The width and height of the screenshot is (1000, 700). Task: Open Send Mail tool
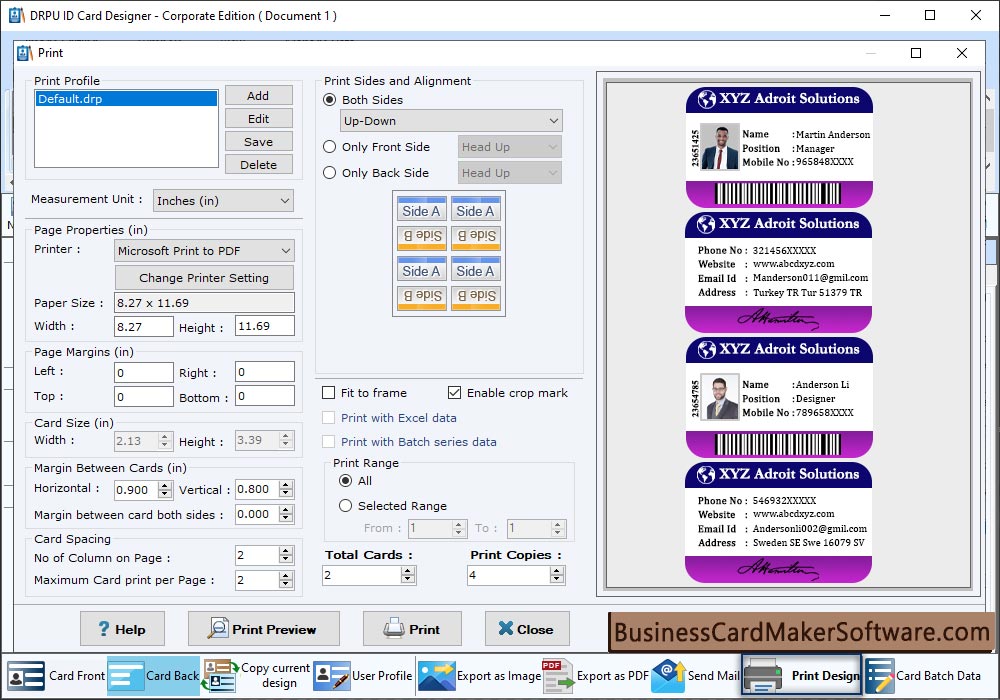click(x=695, y=676)
